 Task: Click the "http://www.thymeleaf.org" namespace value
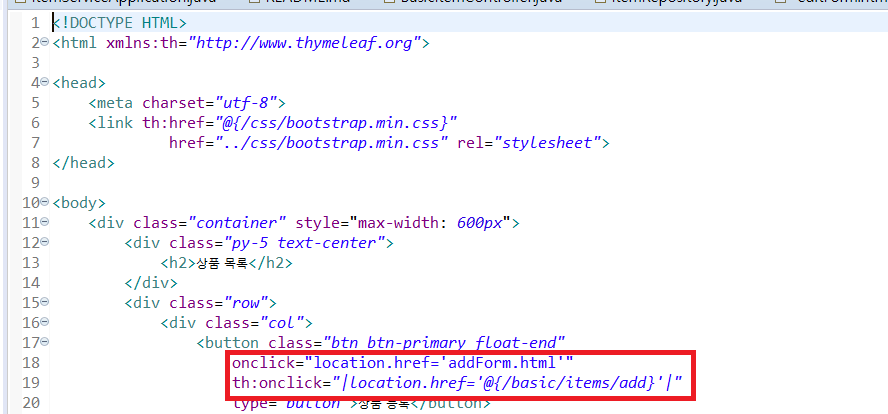tap(305, 43)
